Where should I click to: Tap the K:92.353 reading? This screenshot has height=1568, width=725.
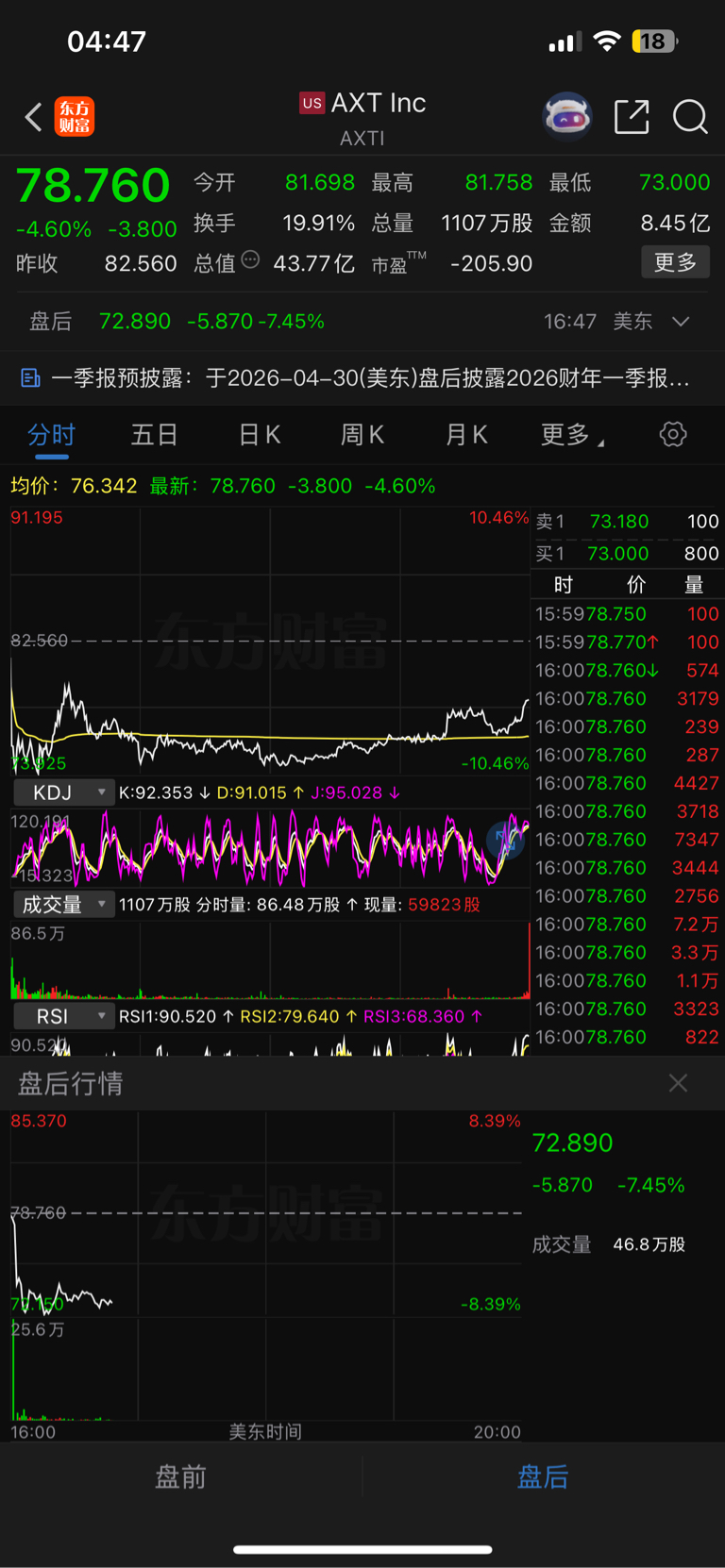click(x=164, y=793)
